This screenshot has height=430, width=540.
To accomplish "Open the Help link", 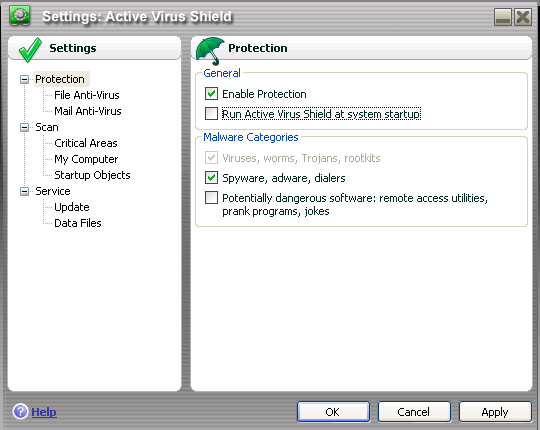I will coord(44,412).
